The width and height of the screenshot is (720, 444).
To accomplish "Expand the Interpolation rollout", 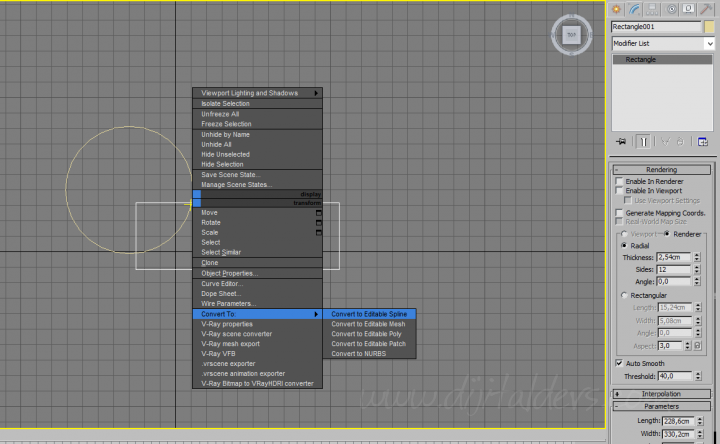I will click(662, 394).
